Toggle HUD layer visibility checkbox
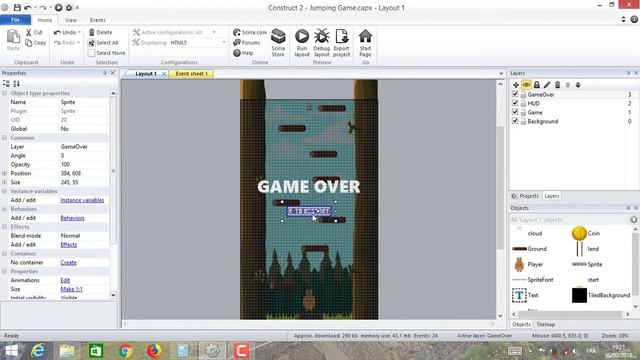Image resolution: width=640 pixels, height=360 pixels. click(x=515, y=103)
